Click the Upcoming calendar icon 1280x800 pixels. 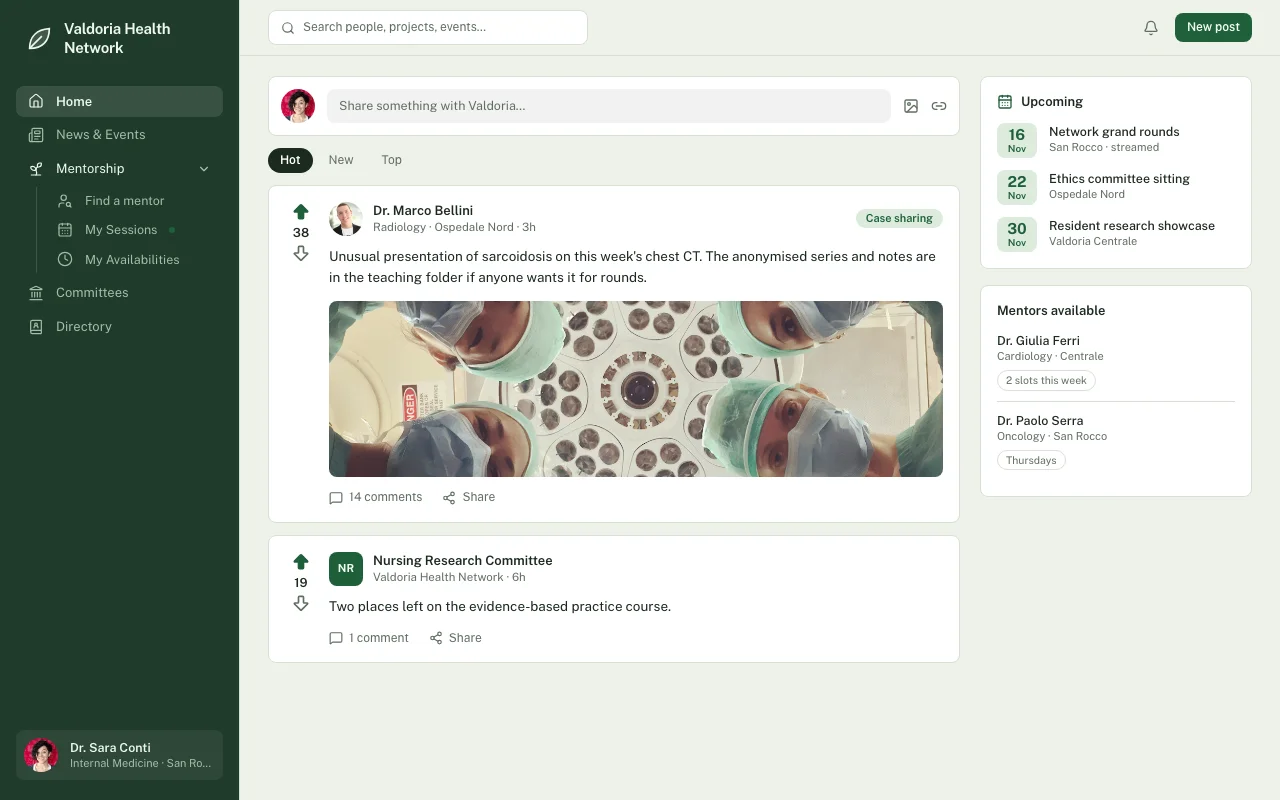[1005, 102]
